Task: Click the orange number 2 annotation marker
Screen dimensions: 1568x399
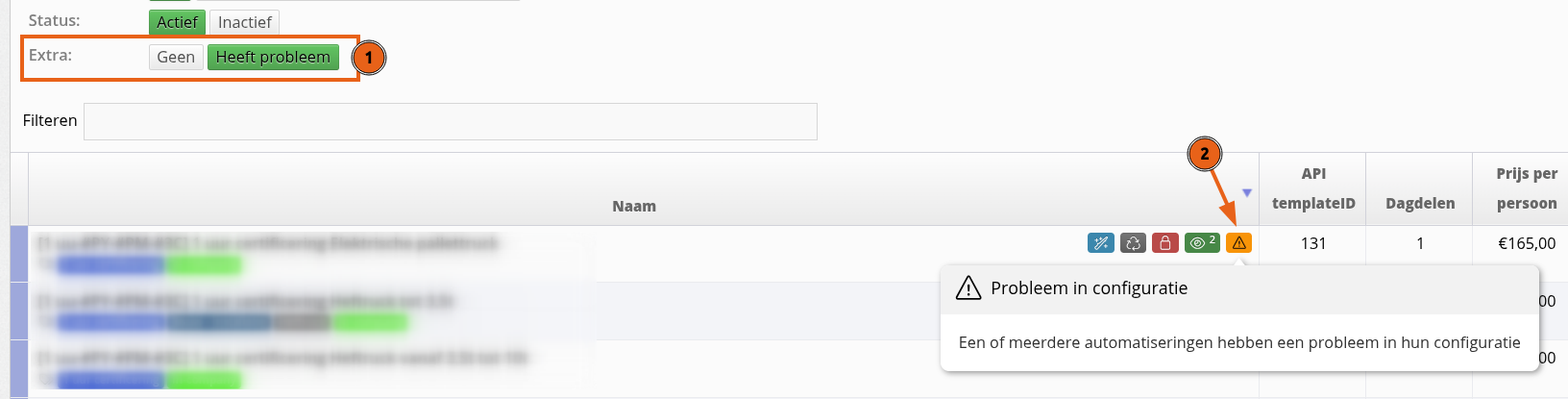Action: tap(1205, 154)
